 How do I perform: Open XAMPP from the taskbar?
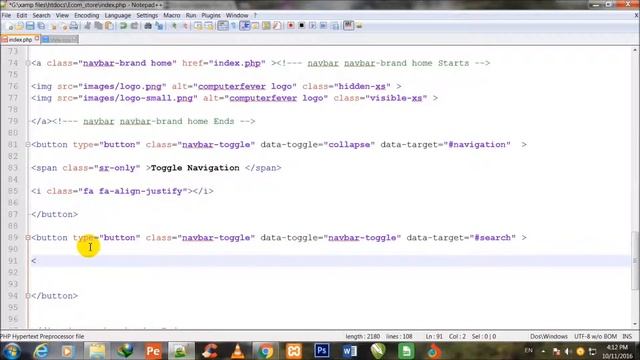tap(294, 351)
